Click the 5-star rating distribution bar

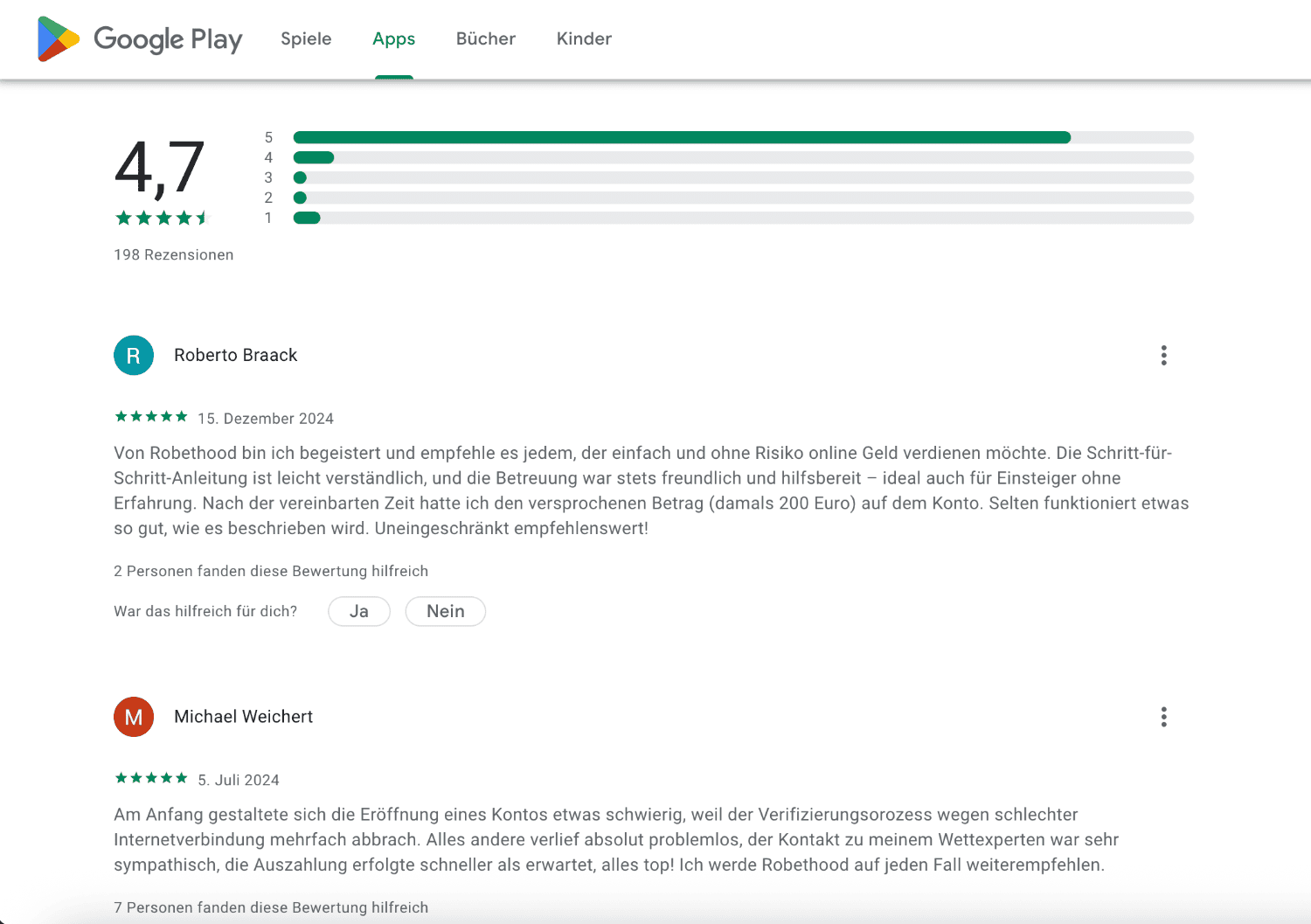coord(744,137)
